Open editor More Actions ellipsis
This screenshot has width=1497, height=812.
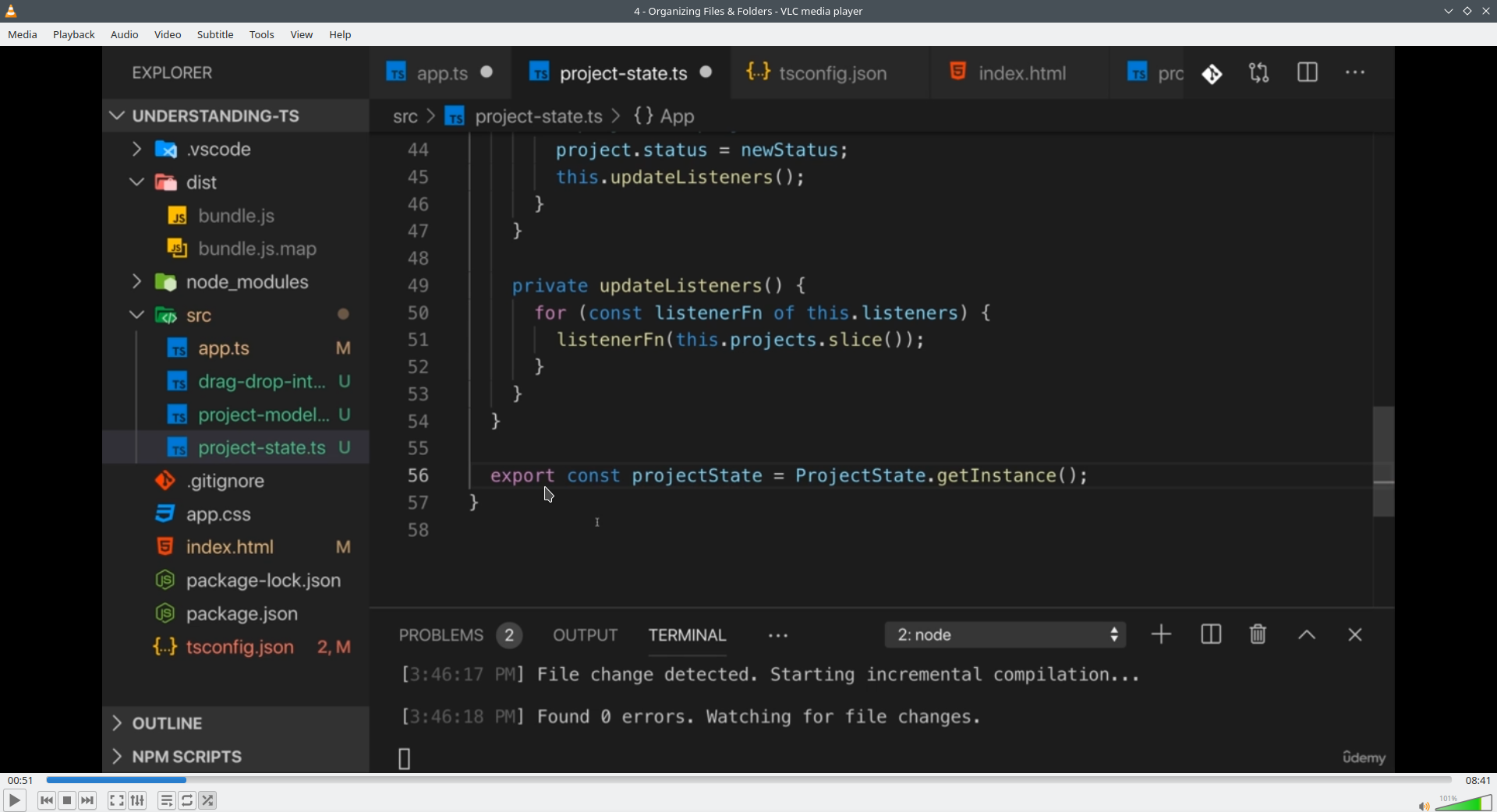pyautogui.click(x=1355, y=72)
